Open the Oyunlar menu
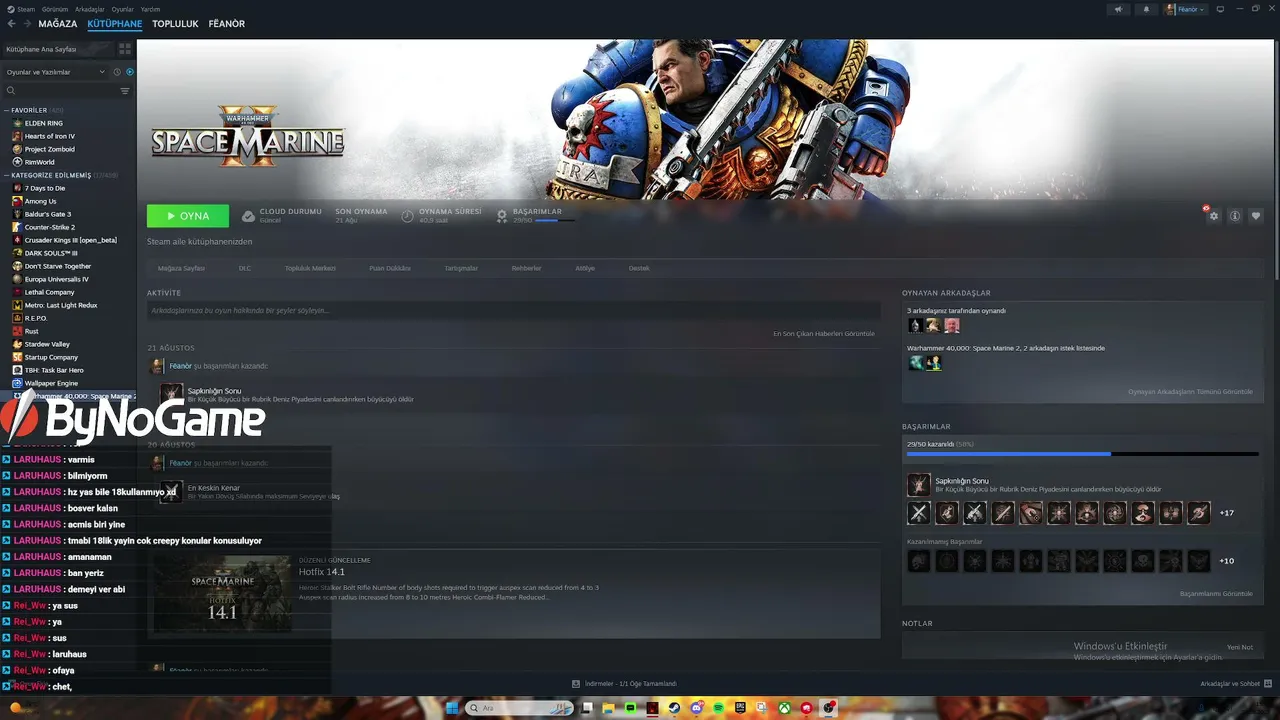This screenshot has height=720, width=1280. pos(122,9)
